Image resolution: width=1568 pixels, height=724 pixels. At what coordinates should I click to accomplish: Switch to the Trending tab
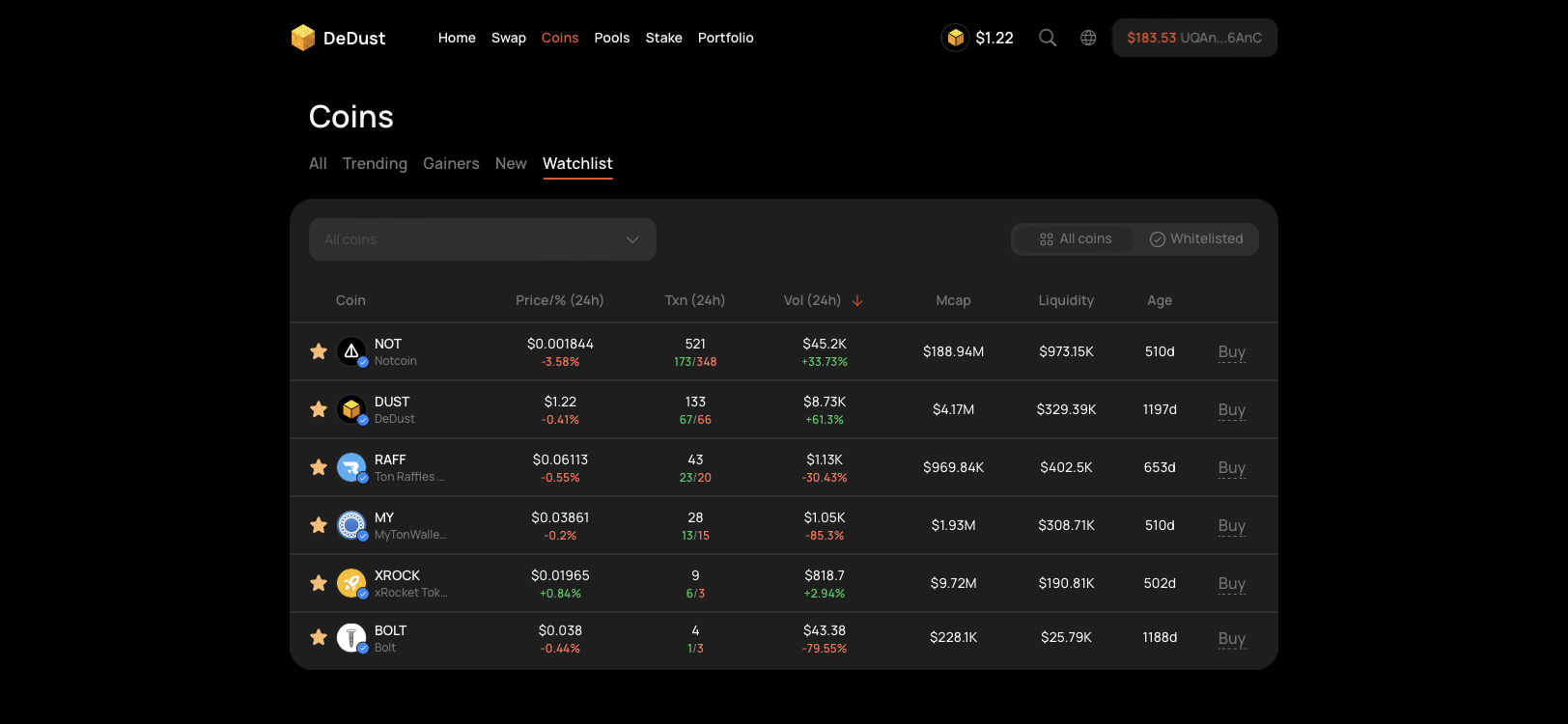click(375, 164)
